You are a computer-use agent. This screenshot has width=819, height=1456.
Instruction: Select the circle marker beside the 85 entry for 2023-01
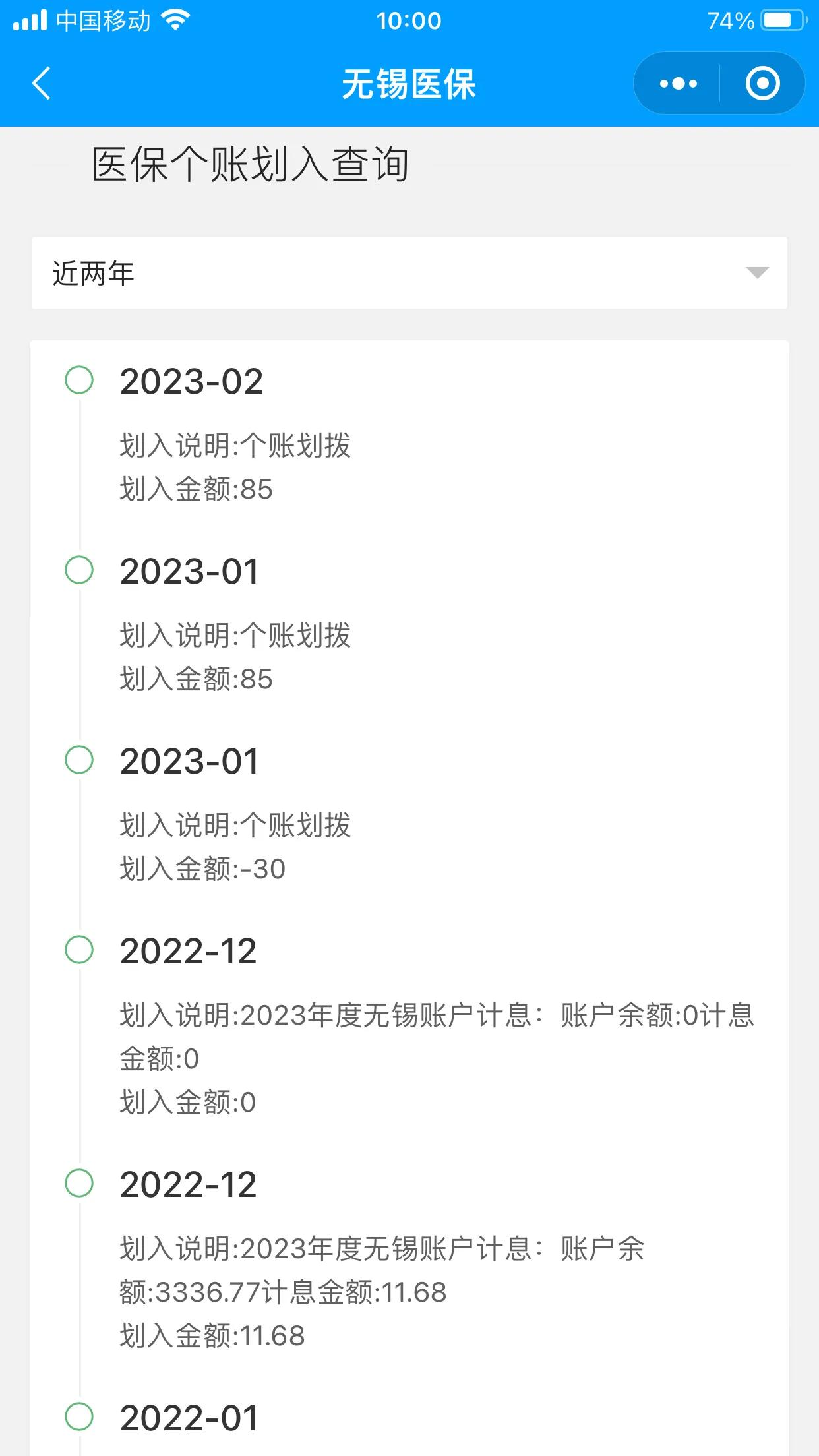coord(79,570)
